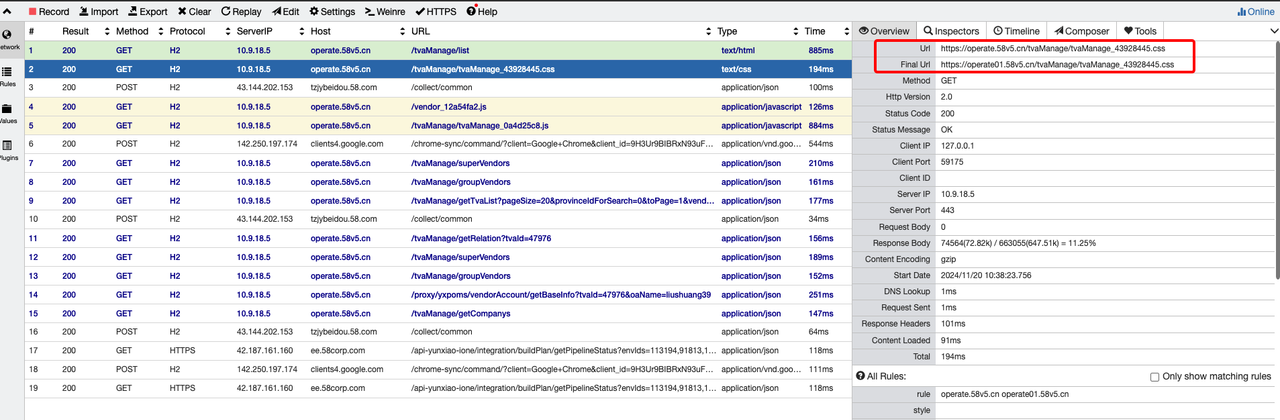The height and width of the screenshot is (420, 1280).
Task: Open Settings from the toolbar
Action: (332, 12)
